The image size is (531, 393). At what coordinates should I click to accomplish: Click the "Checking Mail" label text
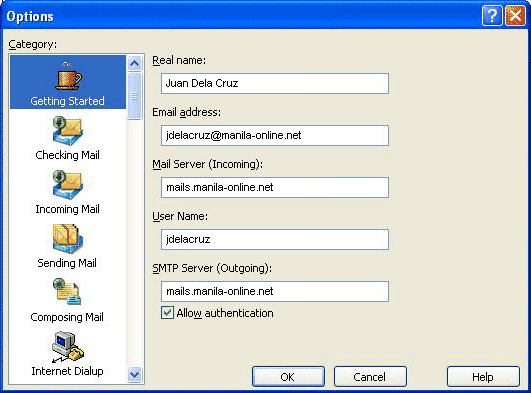[x=67, y=155]
